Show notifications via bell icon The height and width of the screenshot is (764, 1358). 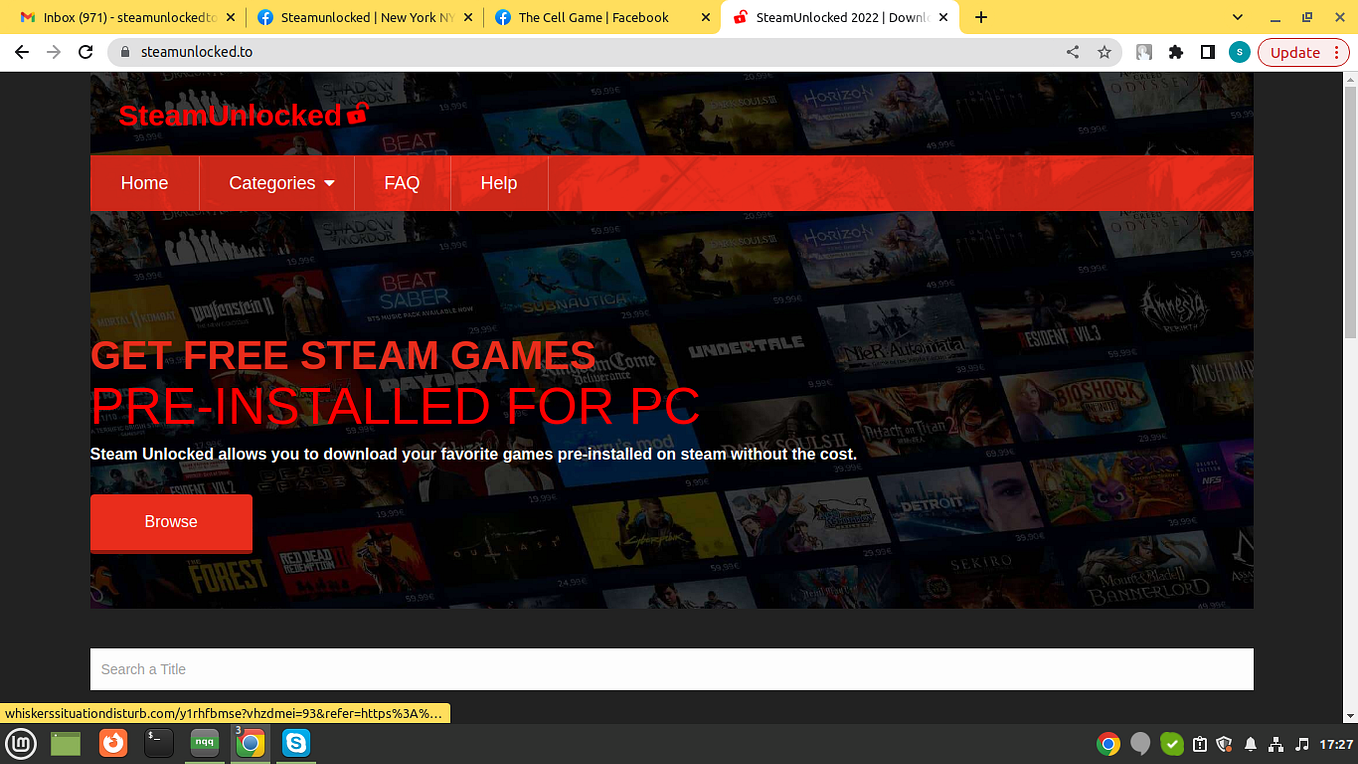[1250, 744]
